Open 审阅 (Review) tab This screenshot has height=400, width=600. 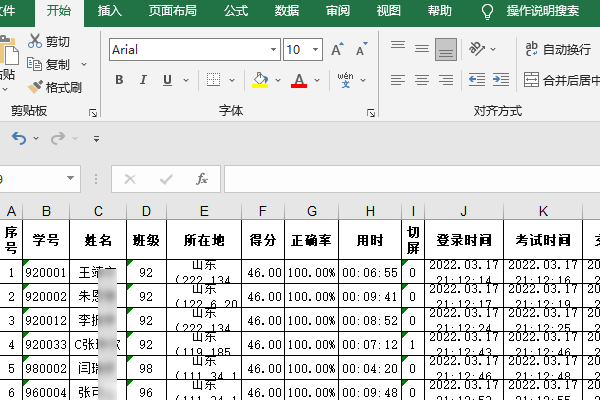(338, 11)
